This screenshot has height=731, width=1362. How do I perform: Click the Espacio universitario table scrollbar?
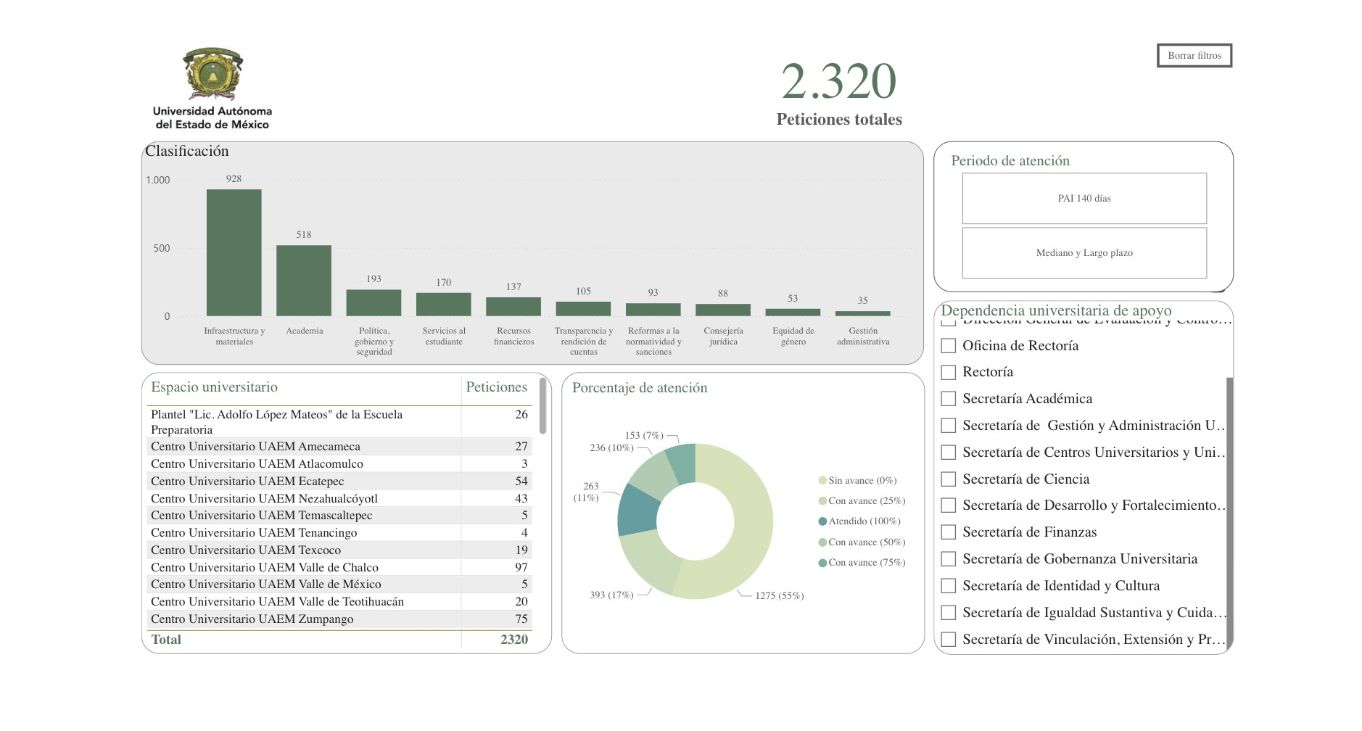(x=543, y=405)
